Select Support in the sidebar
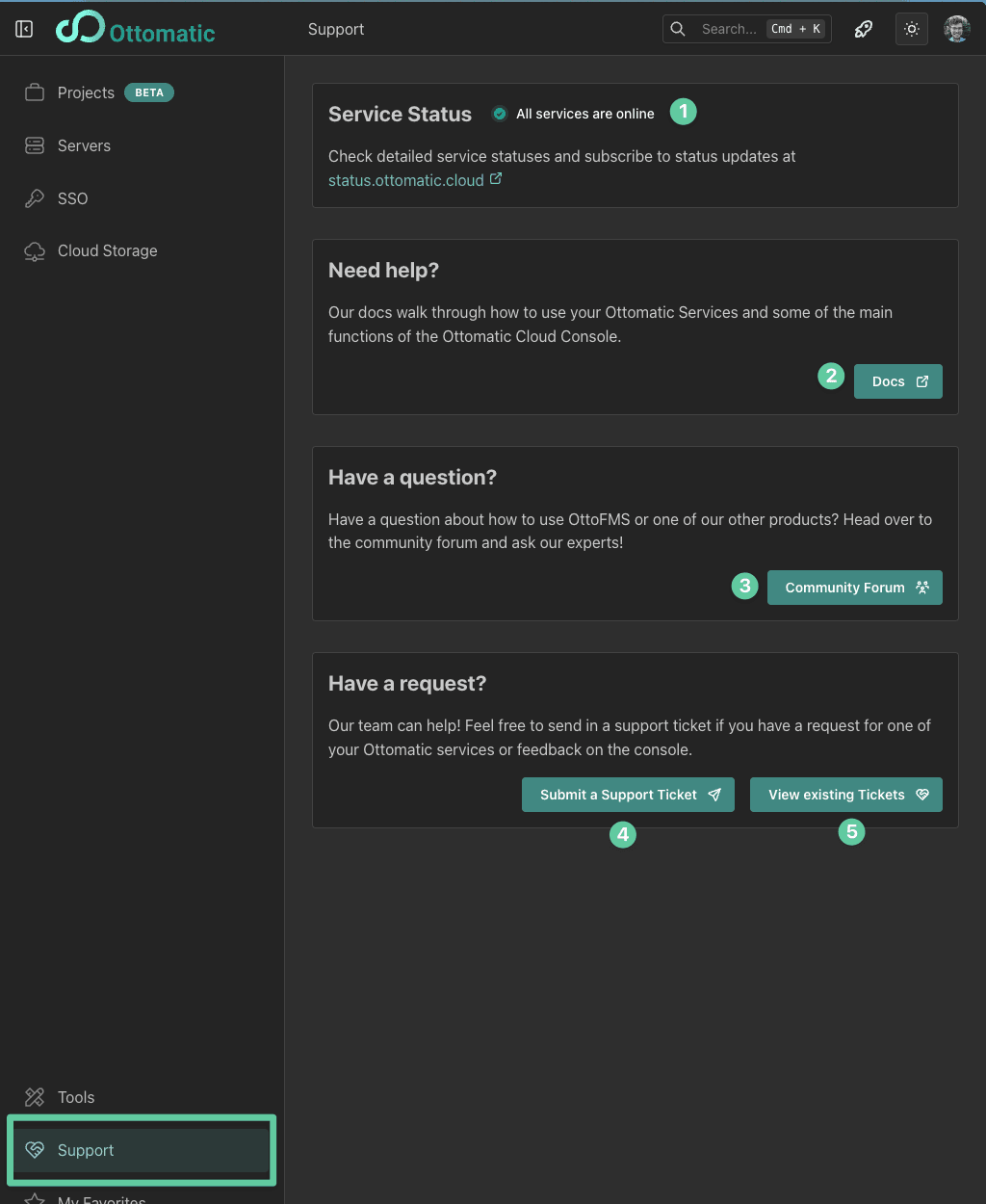The image size is (986, 1204). [x=86, y=1150]
